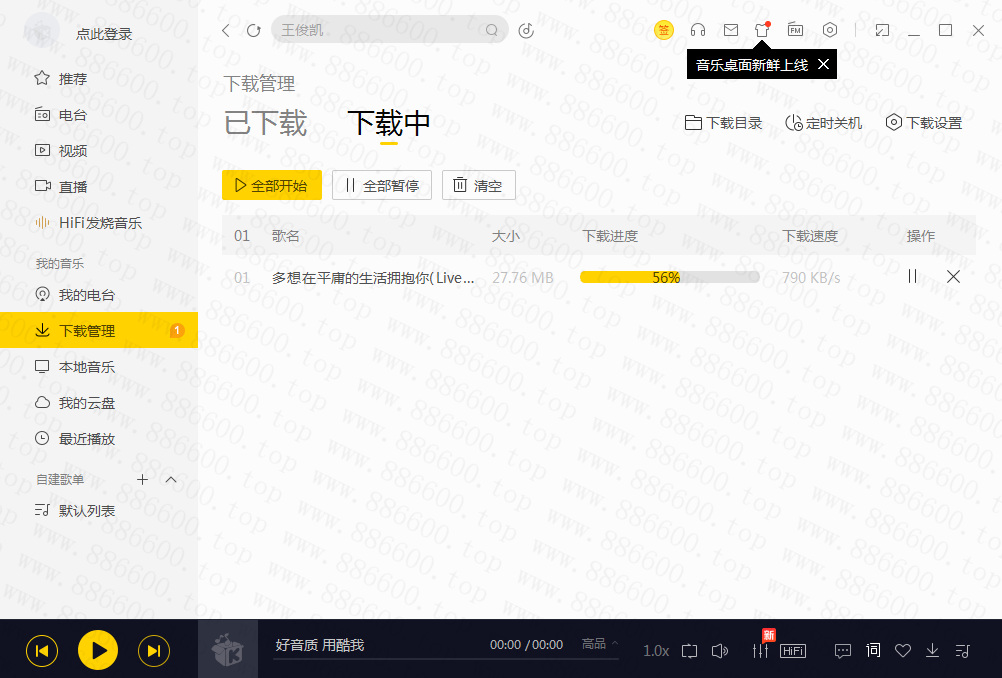Favorite the song with heart icon
Image resolution: width=1002 pixels, height=678 pixels.
pyautogui.click(x=903, y=651)
